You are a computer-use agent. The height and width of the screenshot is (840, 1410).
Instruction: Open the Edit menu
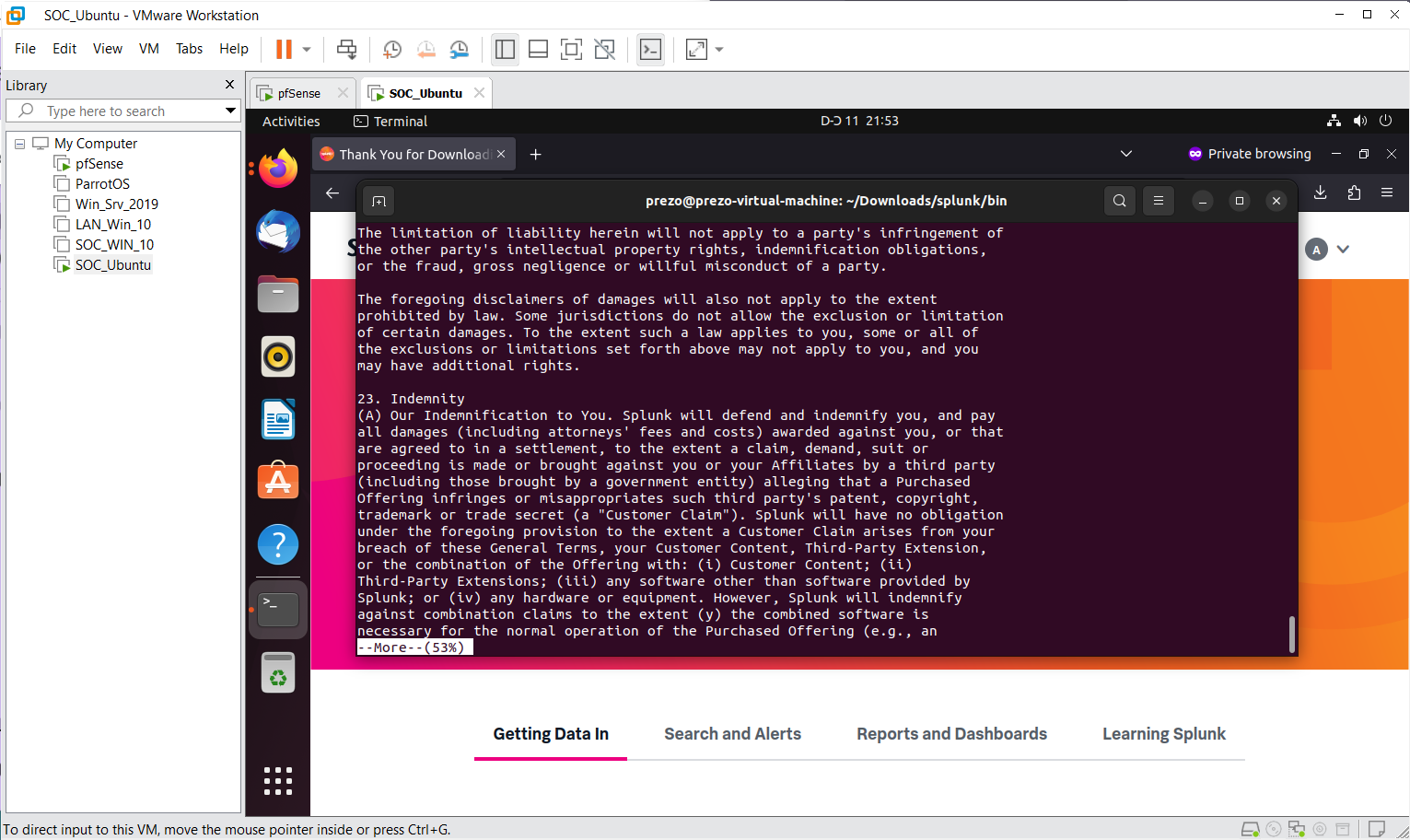tap(64, 49)
